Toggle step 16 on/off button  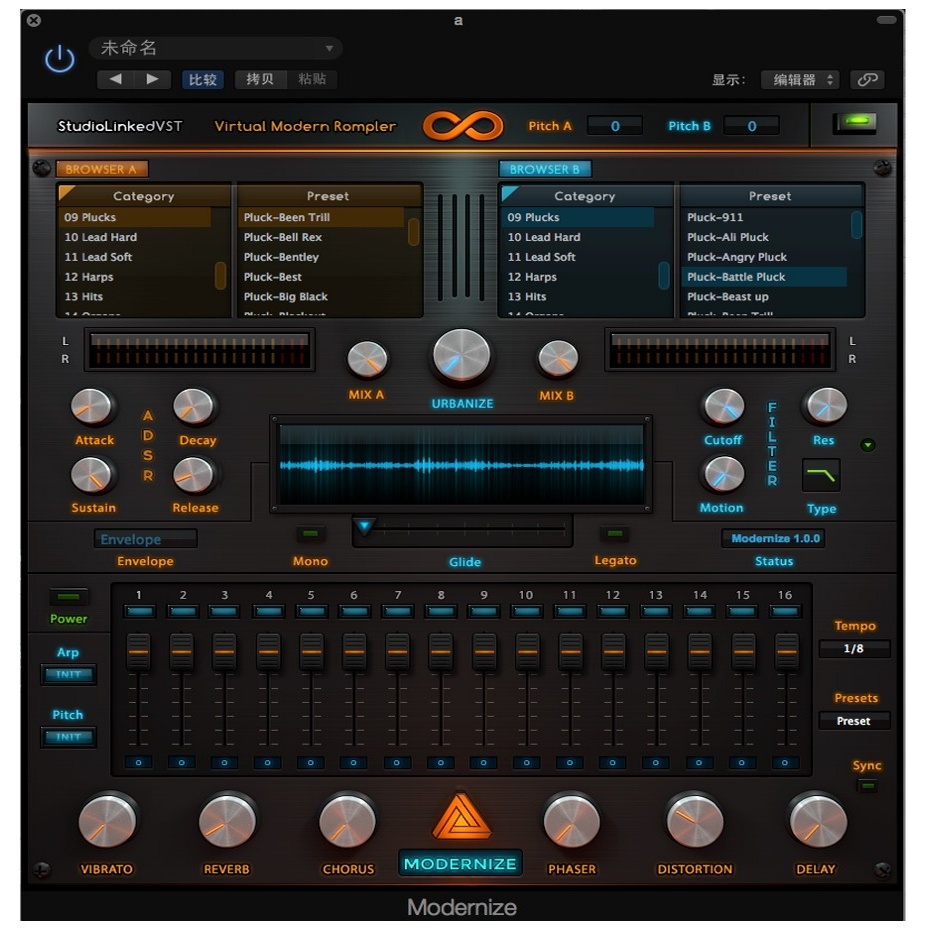click(x=785, y=611)
